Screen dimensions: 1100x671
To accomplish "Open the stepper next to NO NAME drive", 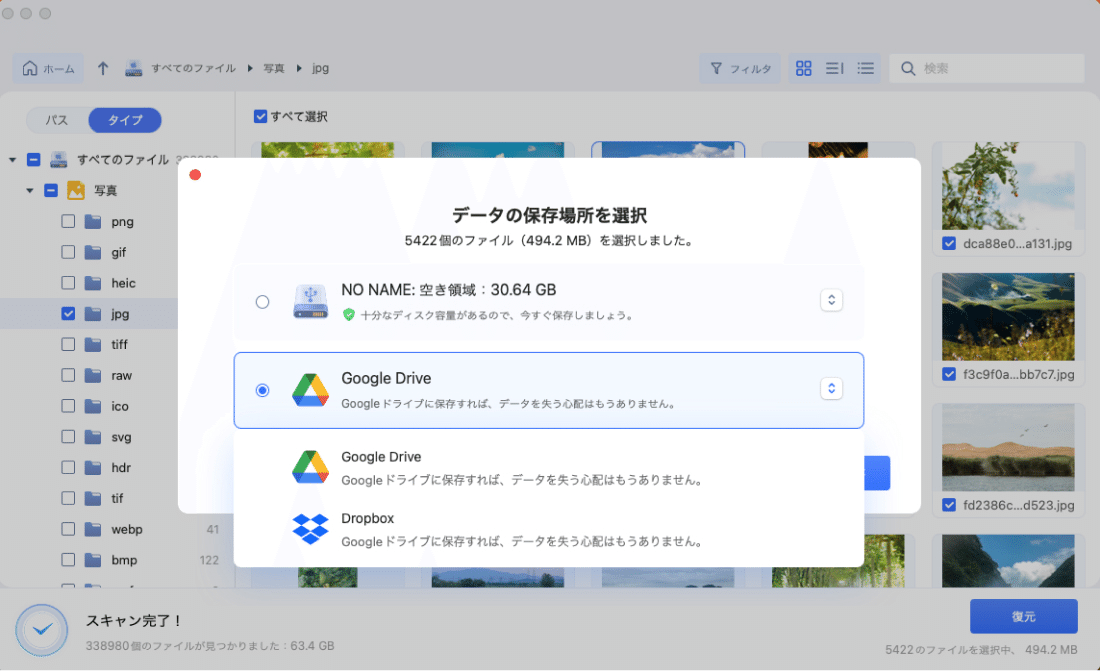I will pos(831,298).
